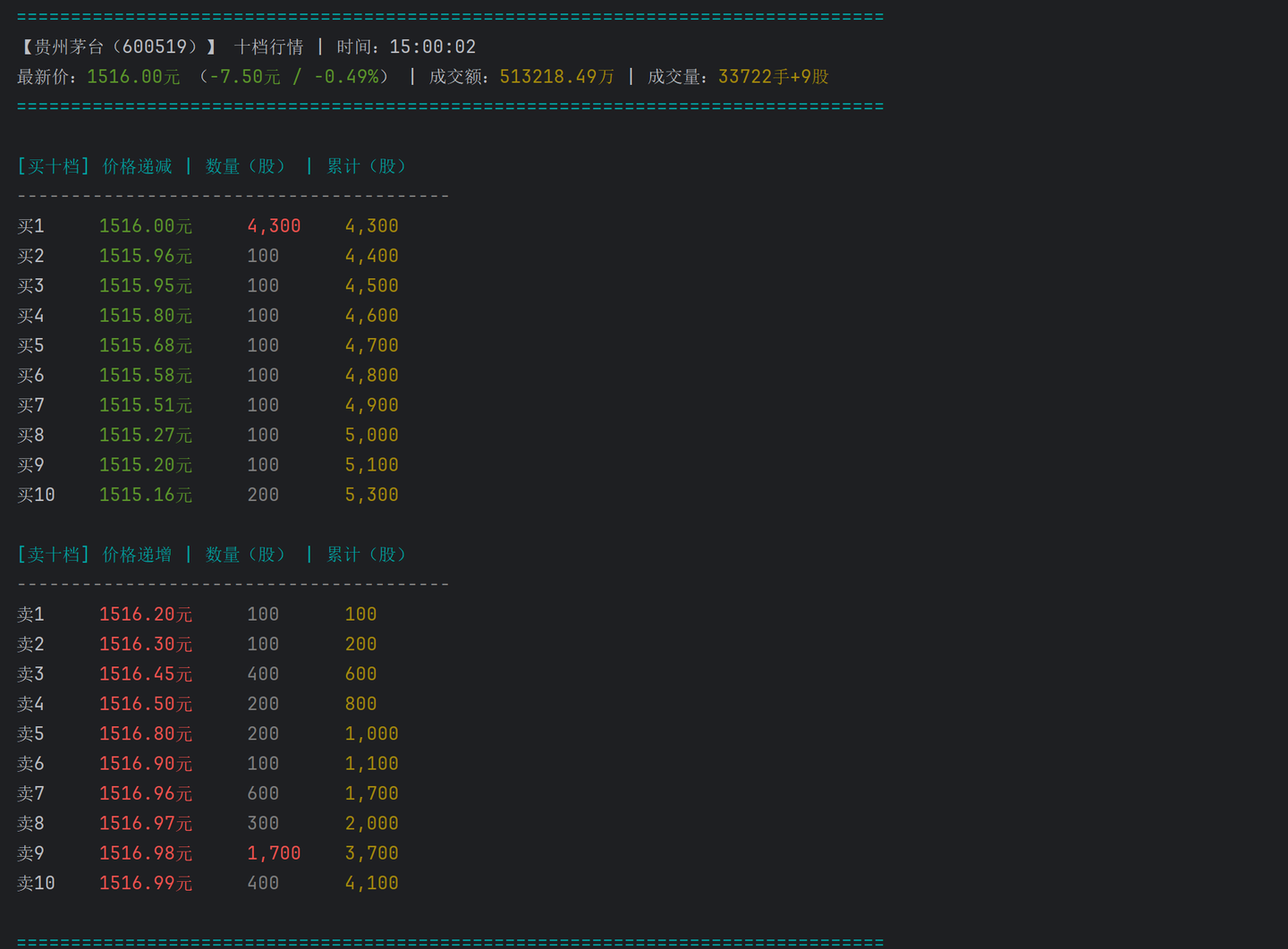Click the cumulative 4,100 in row 卖10
Viewport: 1288px width, 949px height.
372,883
